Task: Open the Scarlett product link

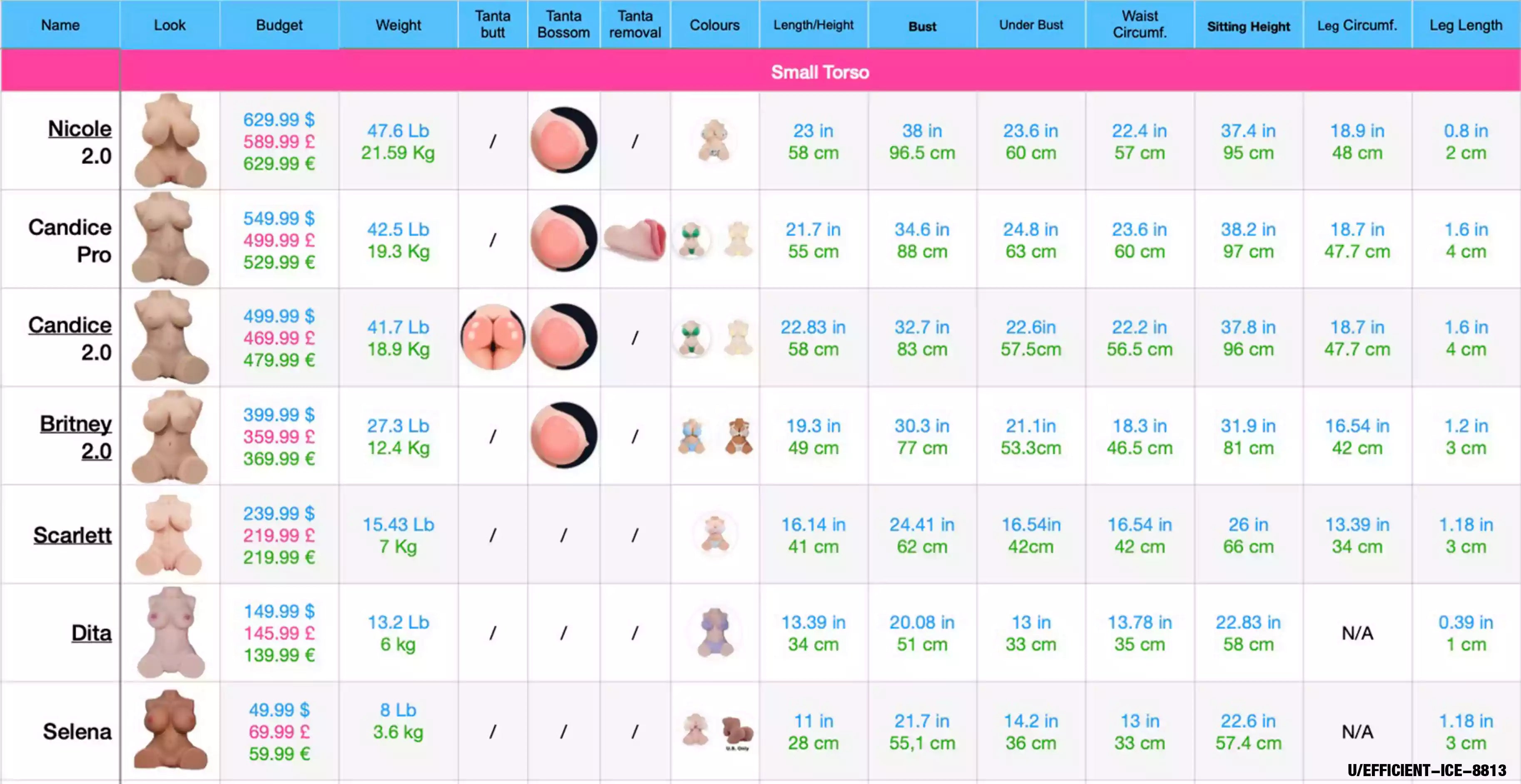Action: pos(72,535)
